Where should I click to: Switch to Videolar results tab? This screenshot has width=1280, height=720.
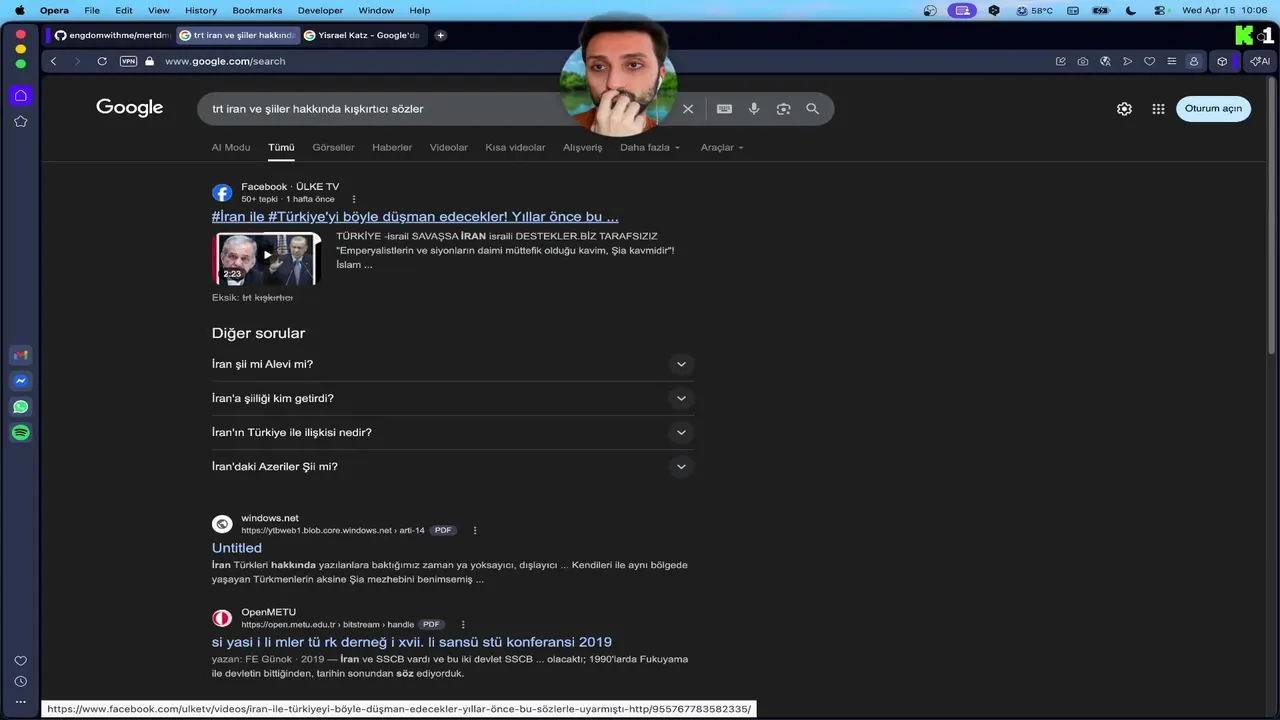click(x=449, y=147)
